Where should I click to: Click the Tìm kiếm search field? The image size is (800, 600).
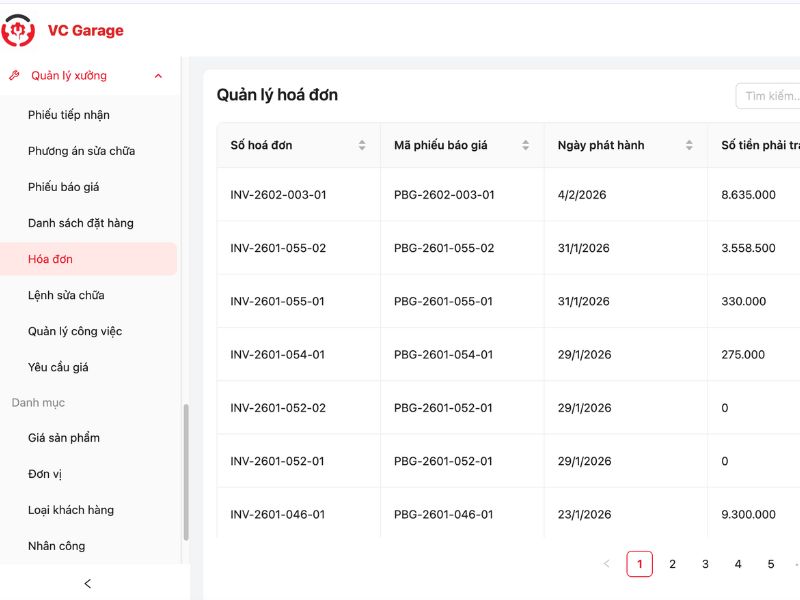pos(768,96)
